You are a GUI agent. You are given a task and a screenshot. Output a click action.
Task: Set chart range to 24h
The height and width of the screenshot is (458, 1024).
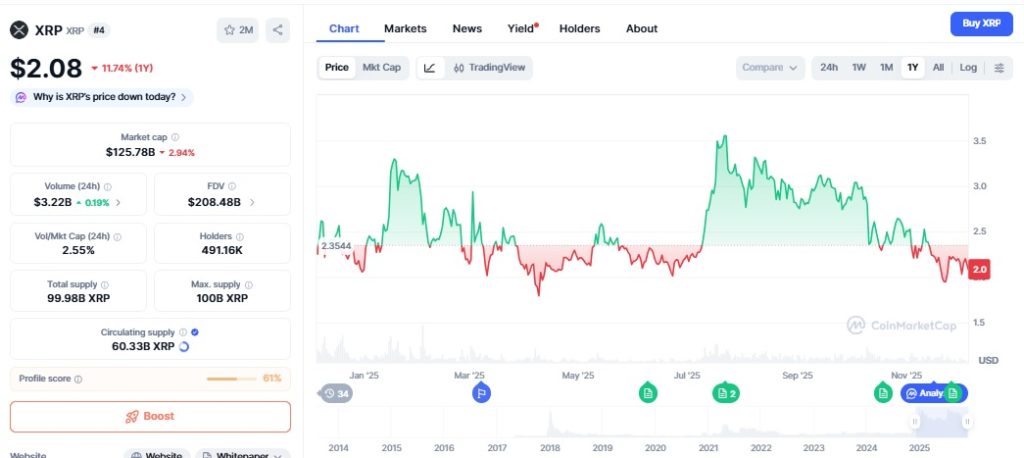pyautogui.click(x=829, y=68)
